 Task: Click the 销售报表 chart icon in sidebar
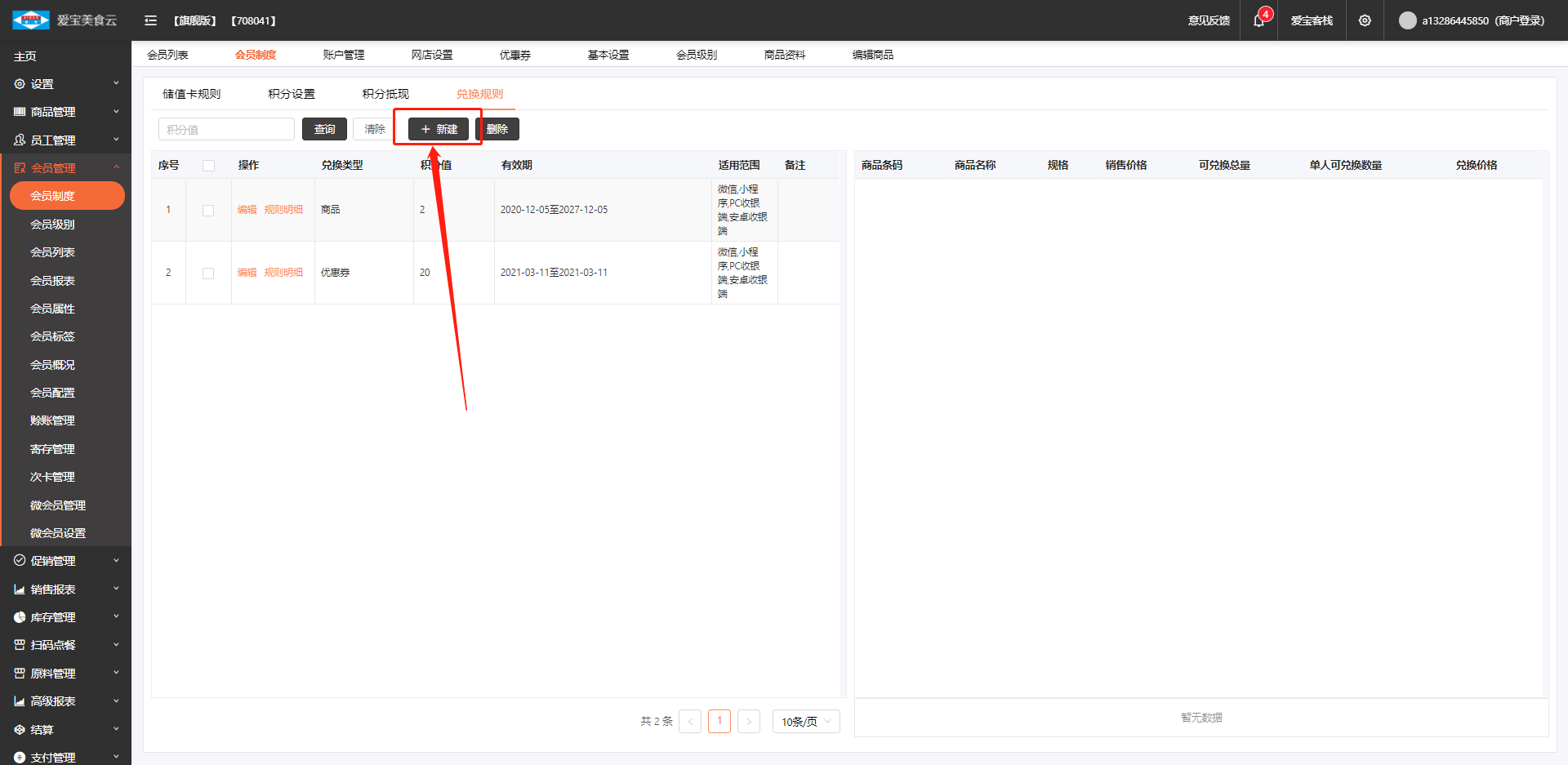point(20,589)
